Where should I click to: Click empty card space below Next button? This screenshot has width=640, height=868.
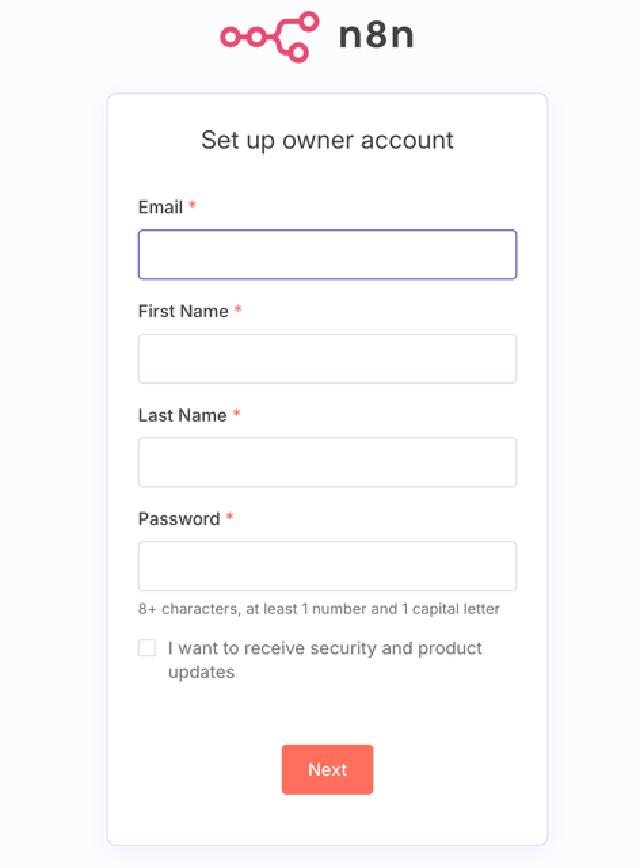327,822
